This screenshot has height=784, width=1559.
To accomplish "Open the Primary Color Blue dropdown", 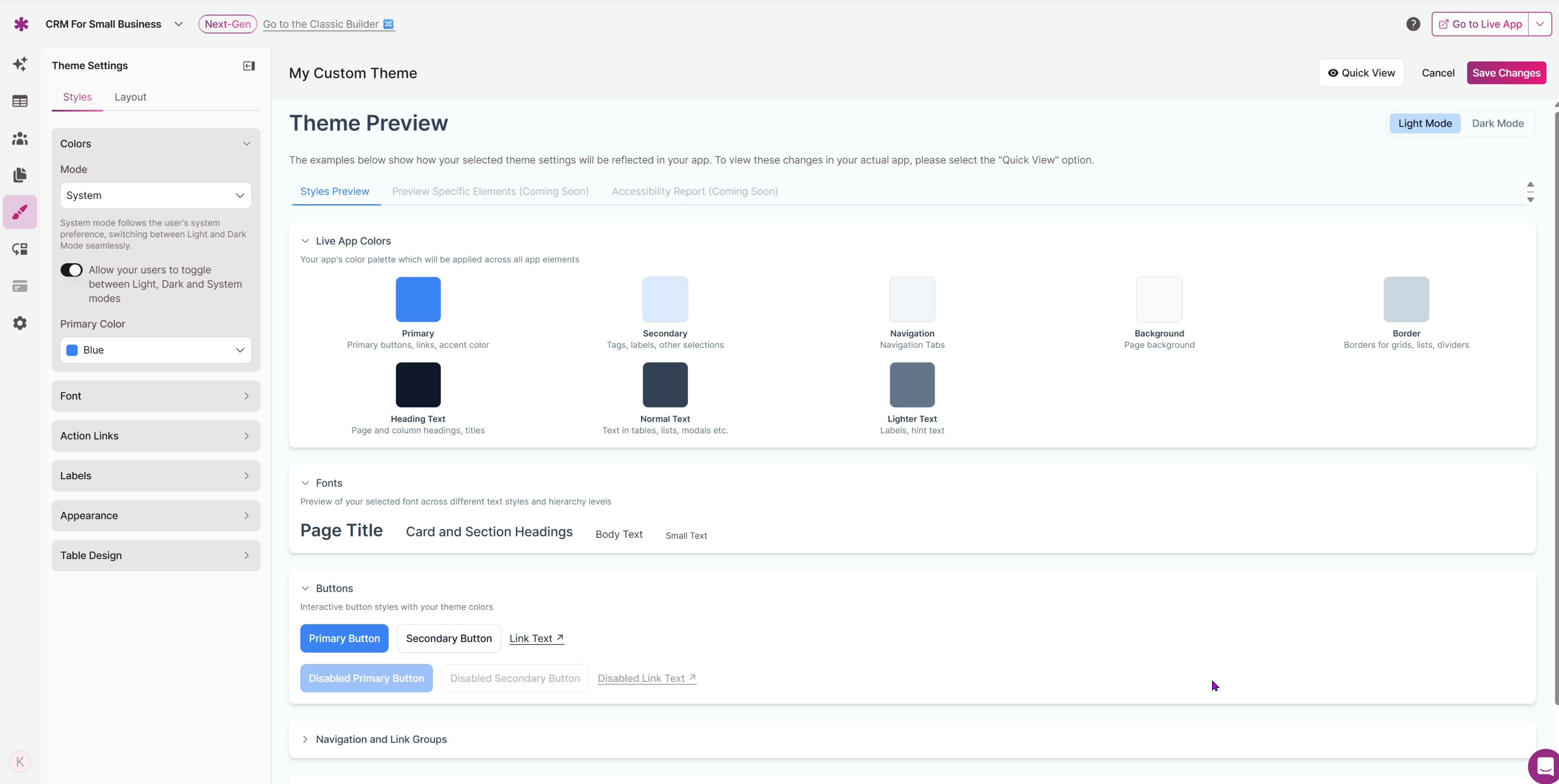I will (156, 350).
